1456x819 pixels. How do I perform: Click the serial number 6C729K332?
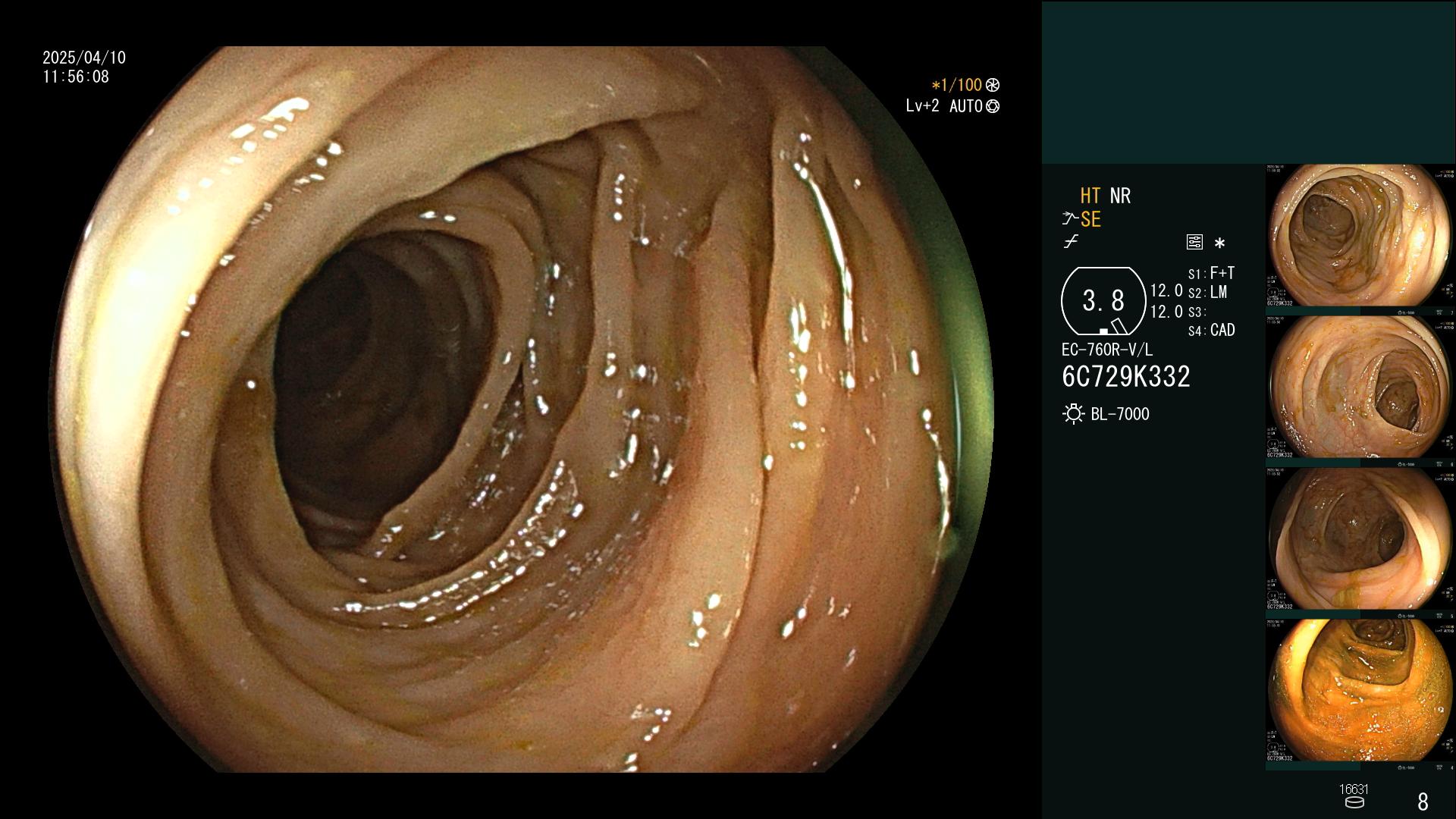click(x=1126, y=376)
